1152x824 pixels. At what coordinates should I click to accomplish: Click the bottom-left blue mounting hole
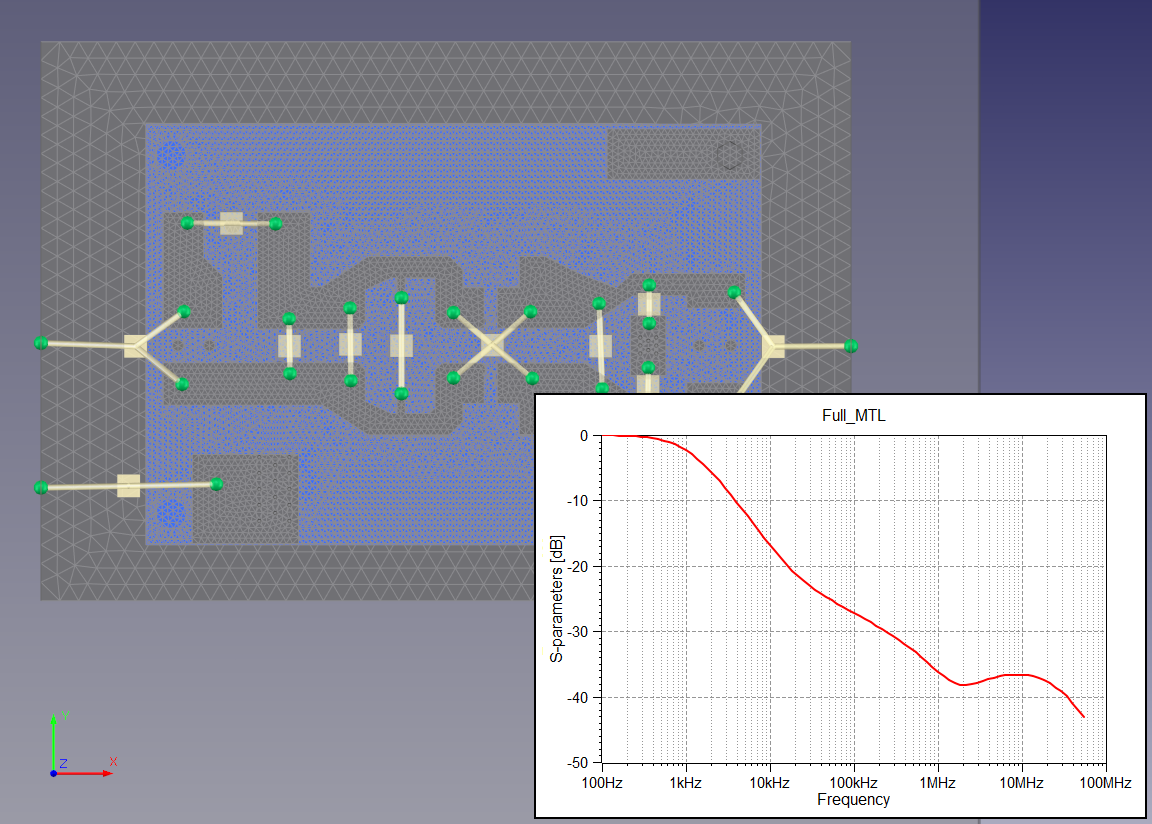click(172, 513)
